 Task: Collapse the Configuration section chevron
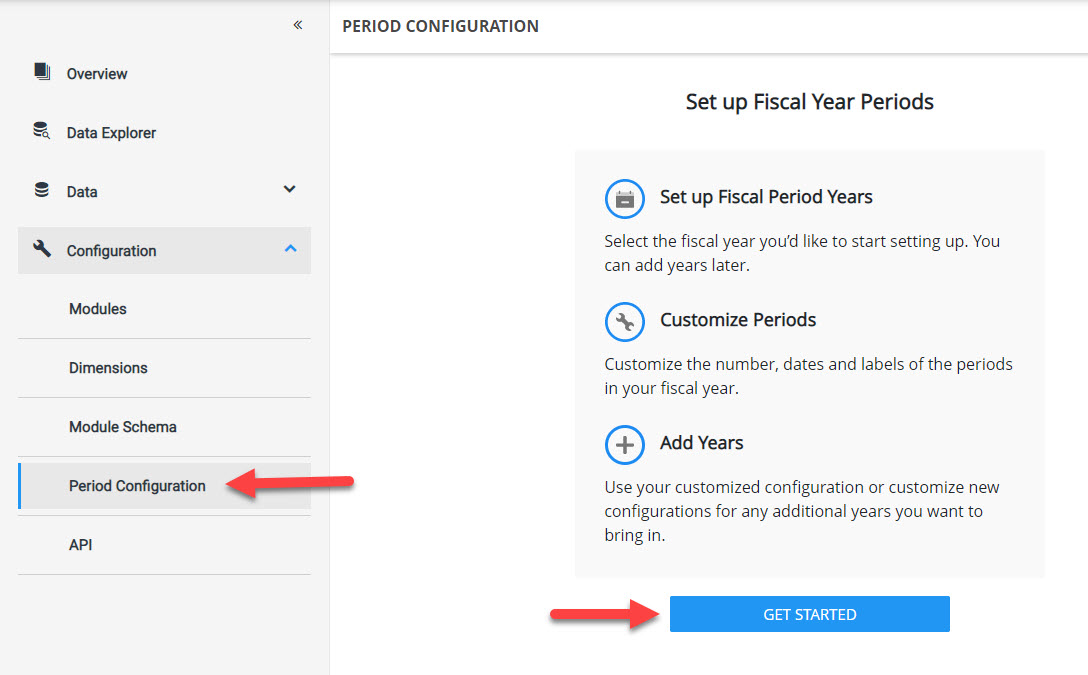(x=290, y=248)
